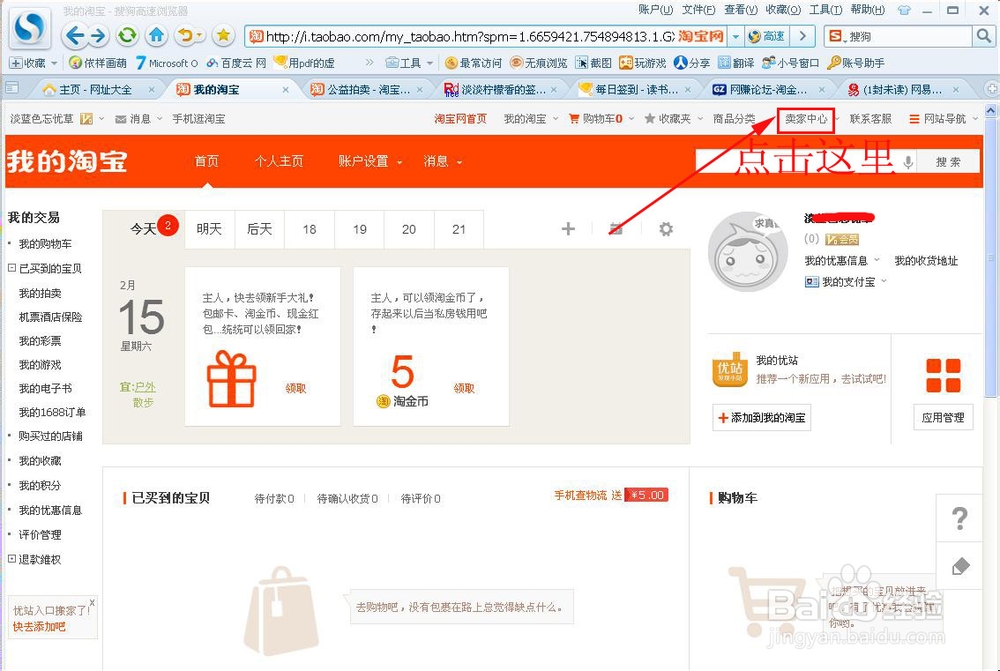Open 玩游戏 in the toolbar

(x=642, y=63)
